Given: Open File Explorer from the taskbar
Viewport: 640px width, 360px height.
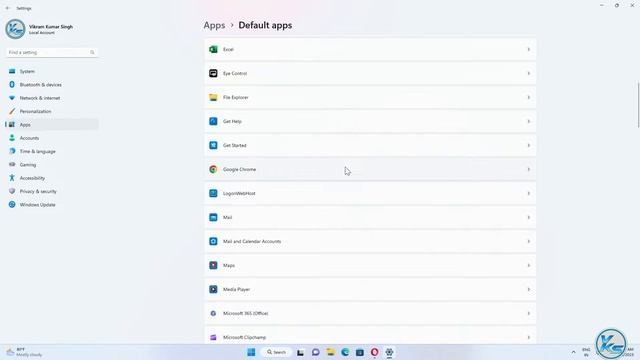Looking at the screenshot, I should click(330, 352).
